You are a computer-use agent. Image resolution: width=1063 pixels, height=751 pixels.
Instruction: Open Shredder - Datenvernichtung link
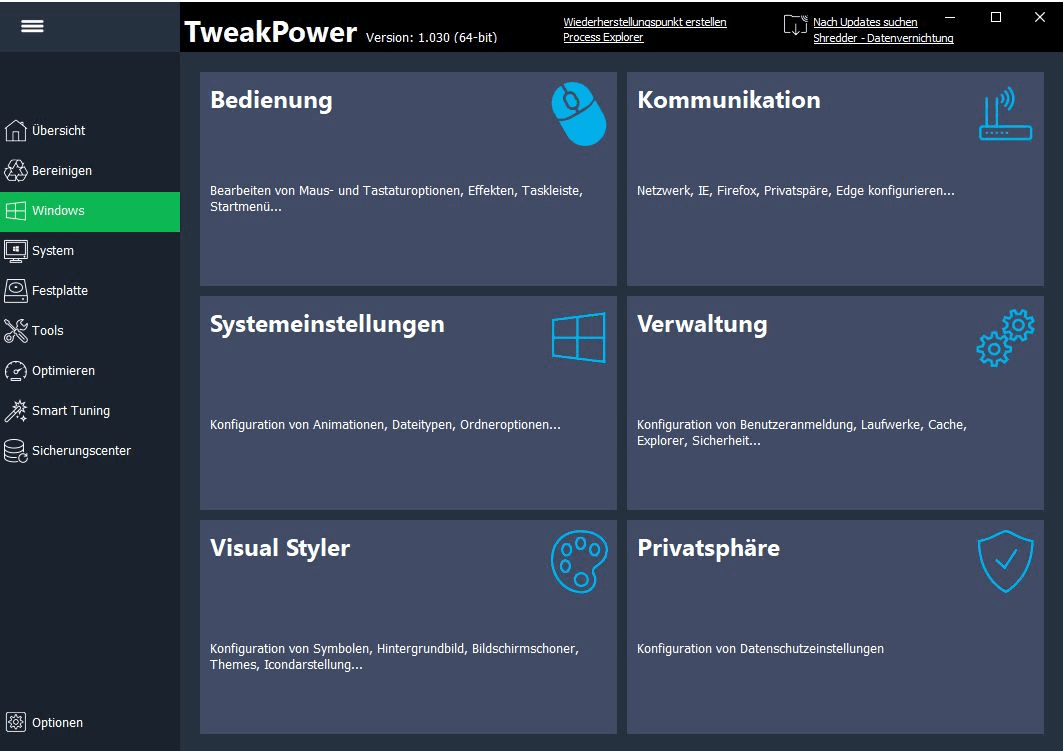coord(883,38)
